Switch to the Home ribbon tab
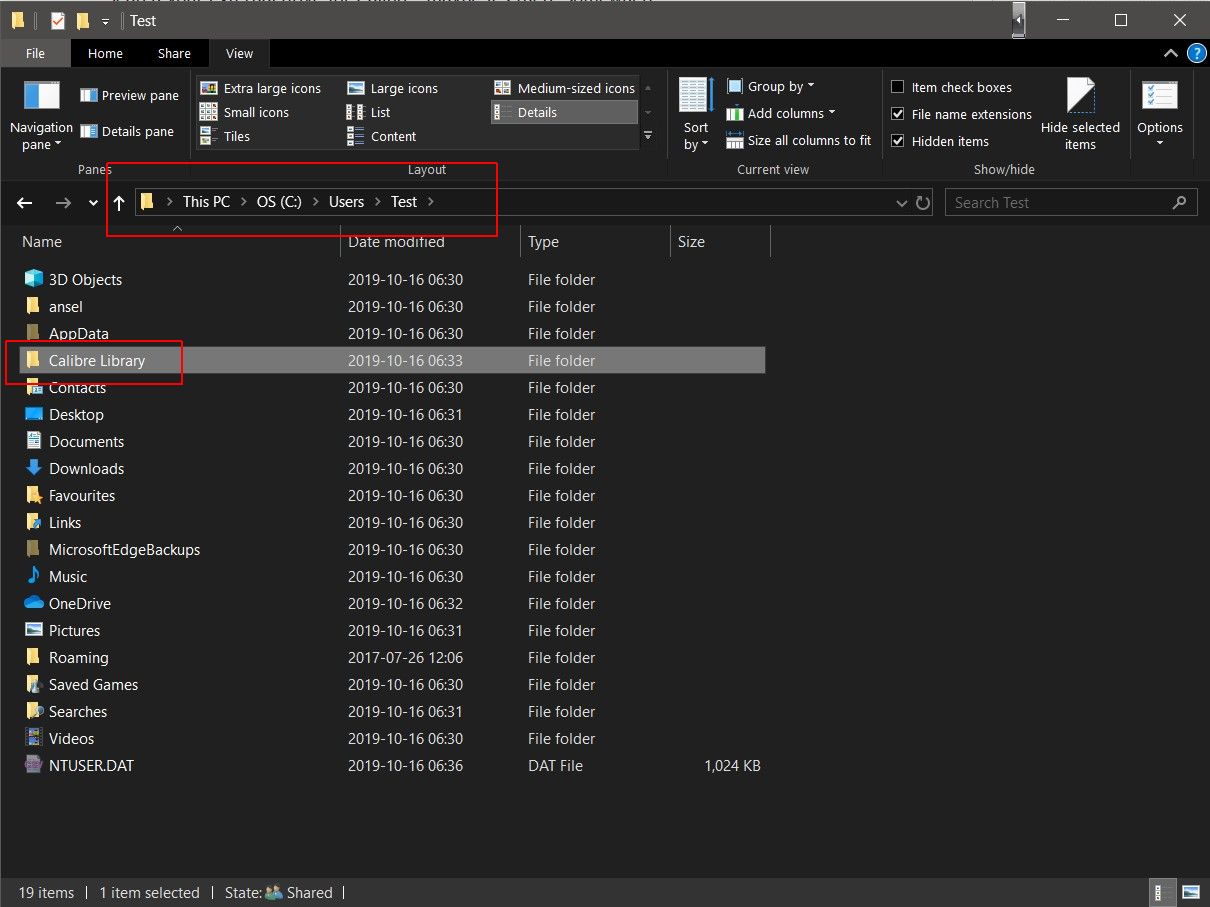Screen dimensions: 1210x907 coord(105,53)
